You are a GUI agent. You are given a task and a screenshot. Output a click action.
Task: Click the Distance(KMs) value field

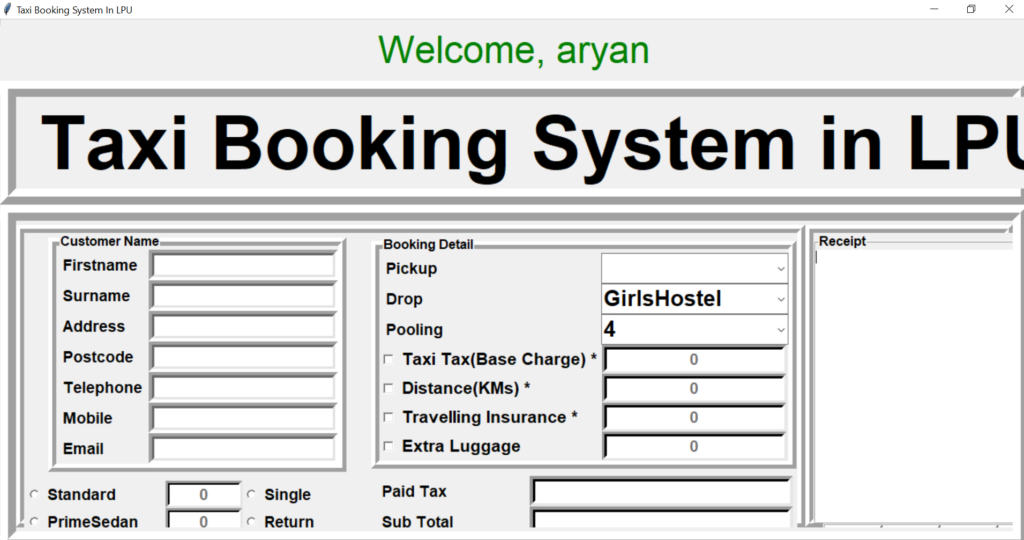[x=694, y=389]
